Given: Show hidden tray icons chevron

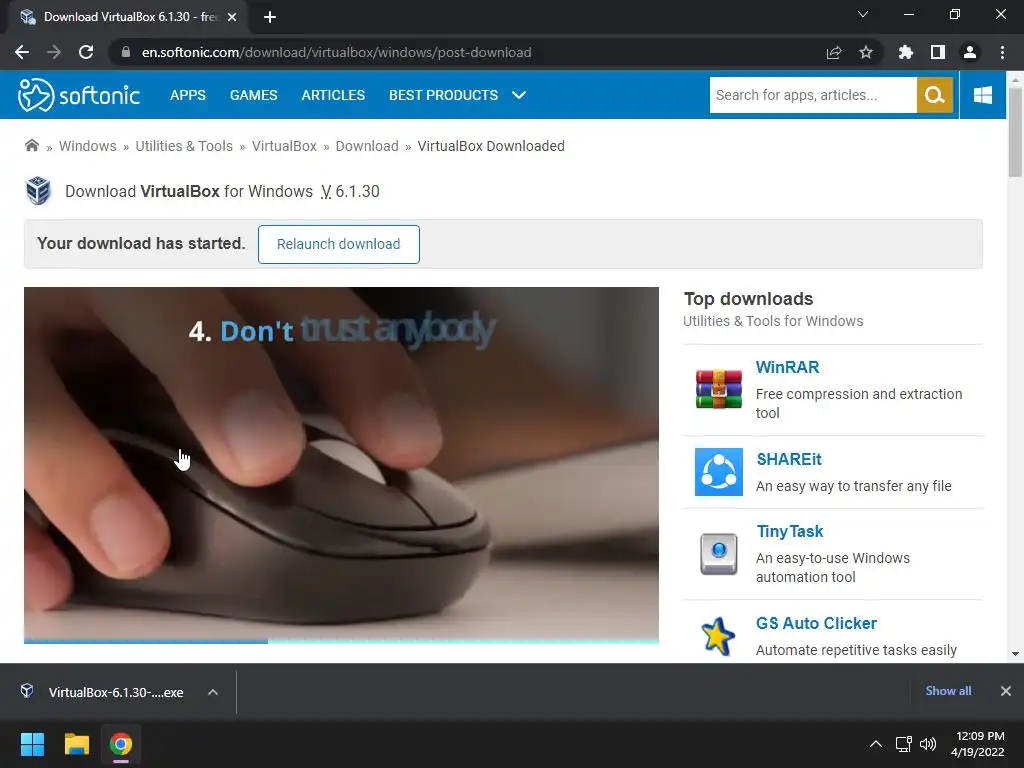Looking at the screenshot, I should [x=876, y=744].
